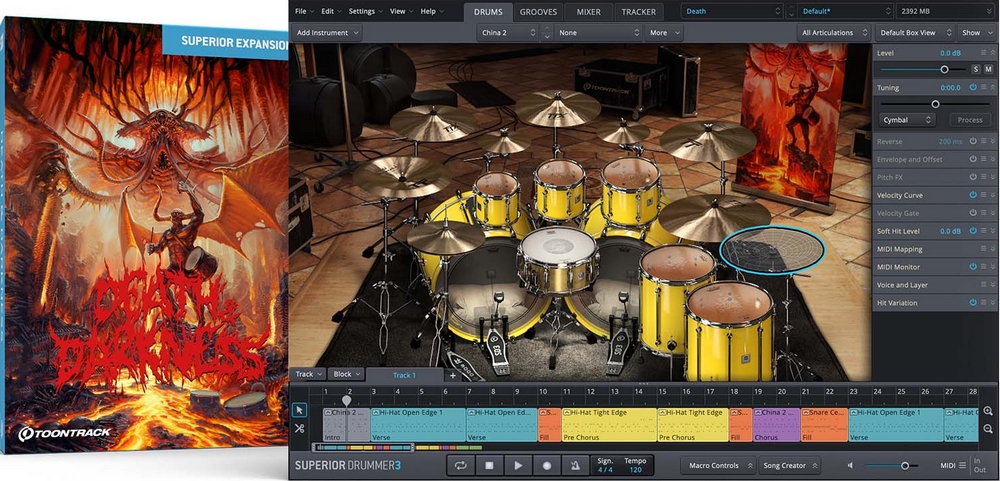Zoom out on the song track timeline

pos(988,429)
